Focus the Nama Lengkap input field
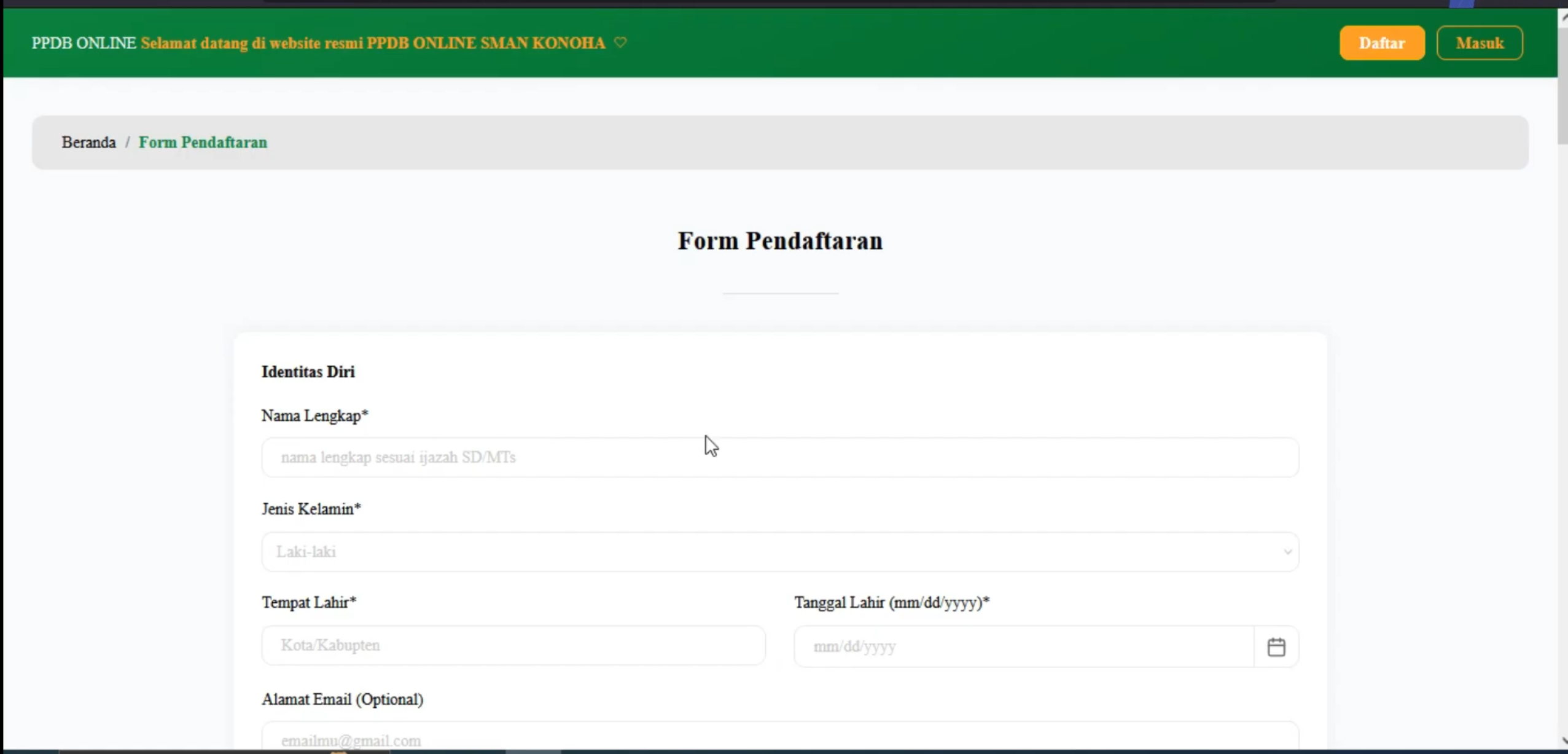1568x754 pixels. tap(780, 457)
